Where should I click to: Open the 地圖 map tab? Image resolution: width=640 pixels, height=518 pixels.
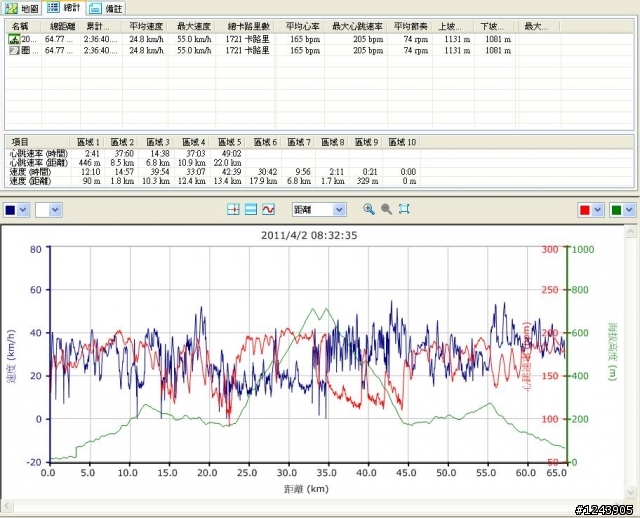pyautogui.click(x=21, y=8)
